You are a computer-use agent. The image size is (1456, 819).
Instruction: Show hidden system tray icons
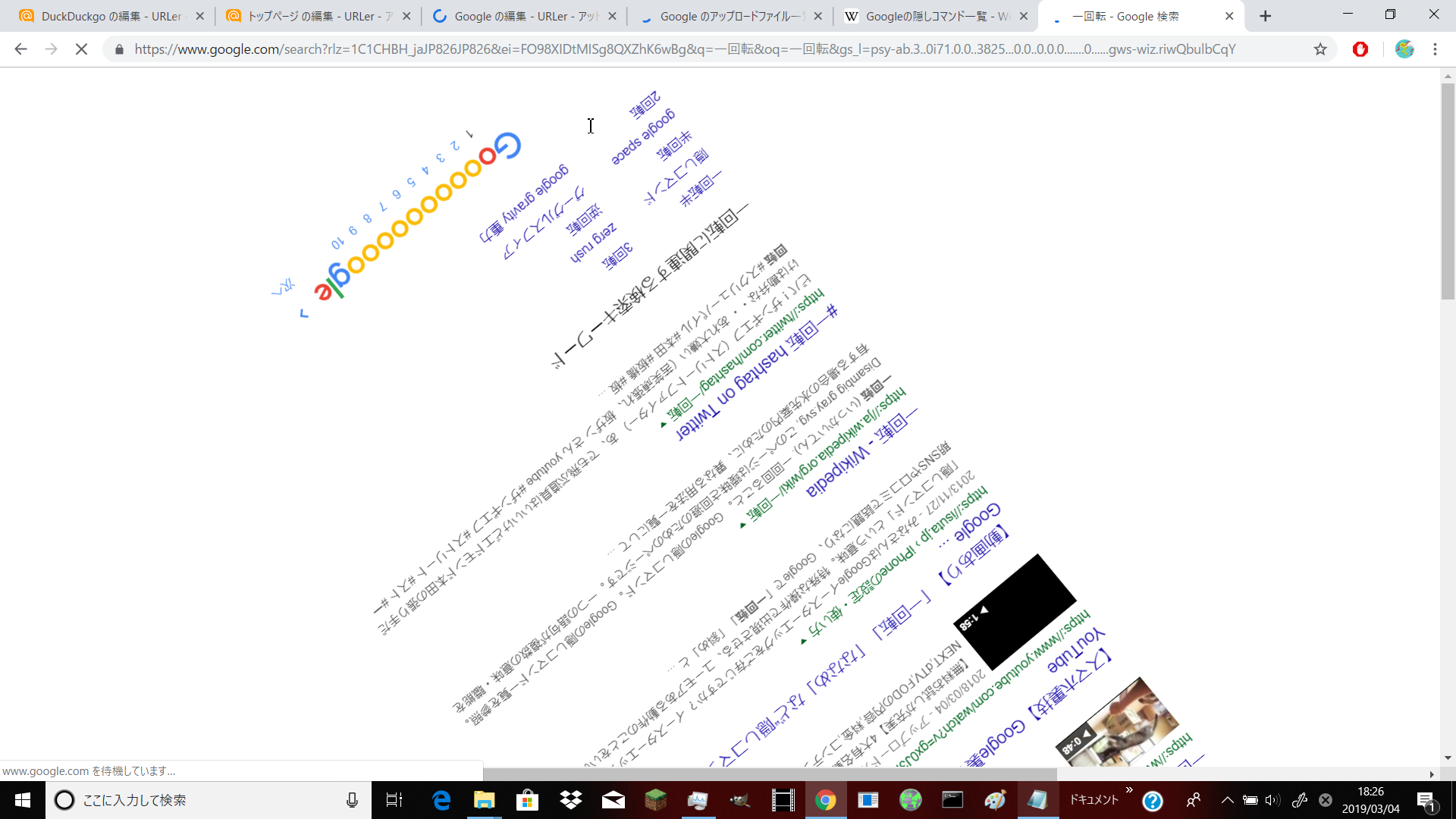coord(1227,800)
